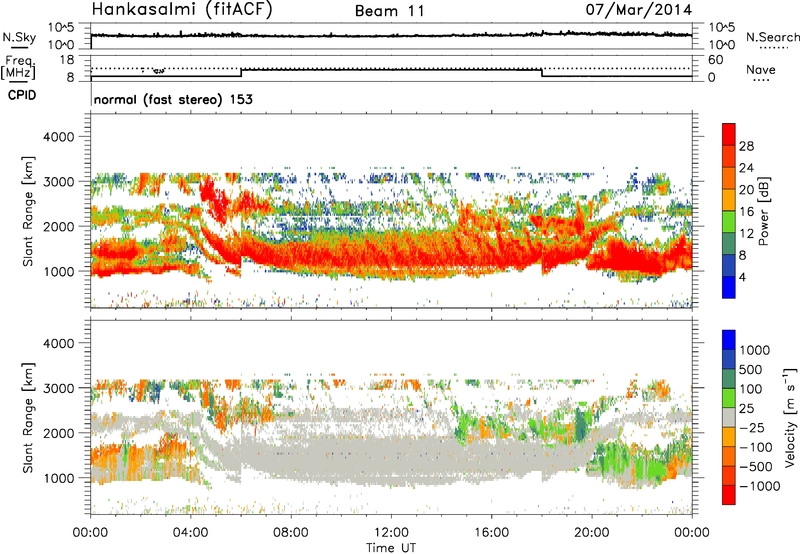Click the "500" label on velocity colorbar
Viewport: 800px width, 554px height.
point(751,369)
